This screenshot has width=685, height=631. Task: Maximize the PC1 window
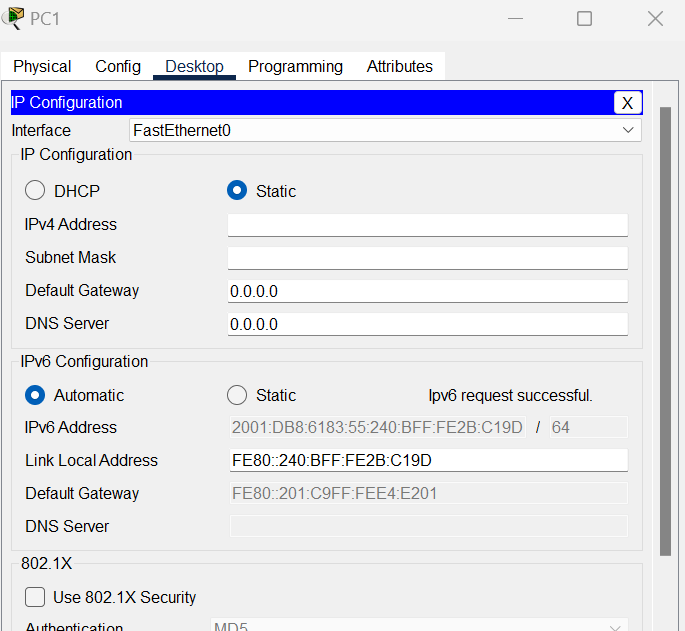[585, 19]
